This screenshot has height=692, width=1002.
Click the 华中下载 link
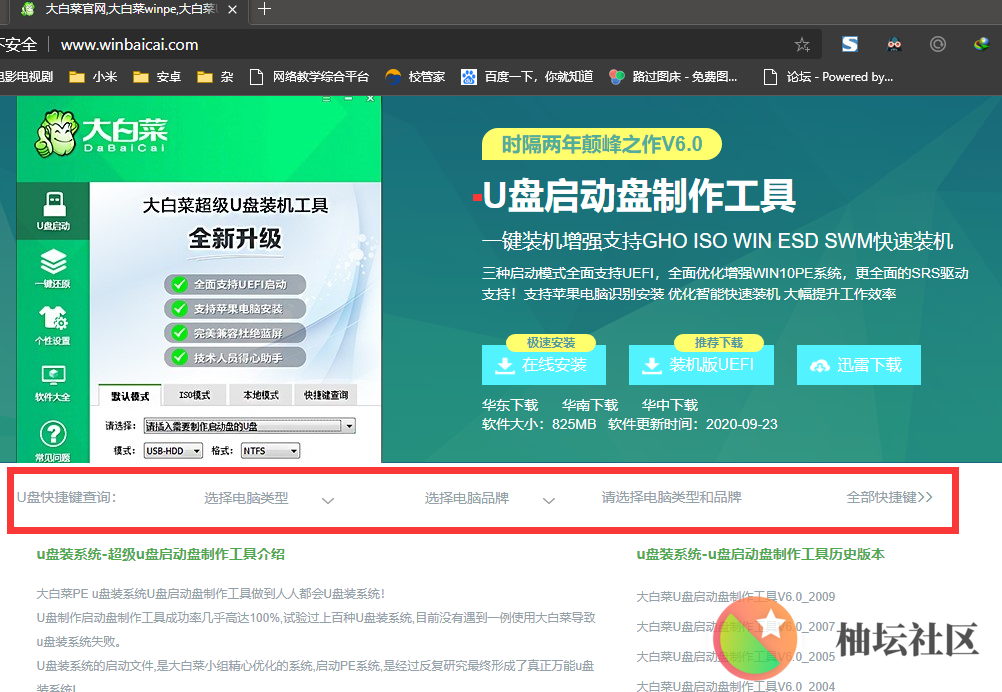tap(670, 405)
